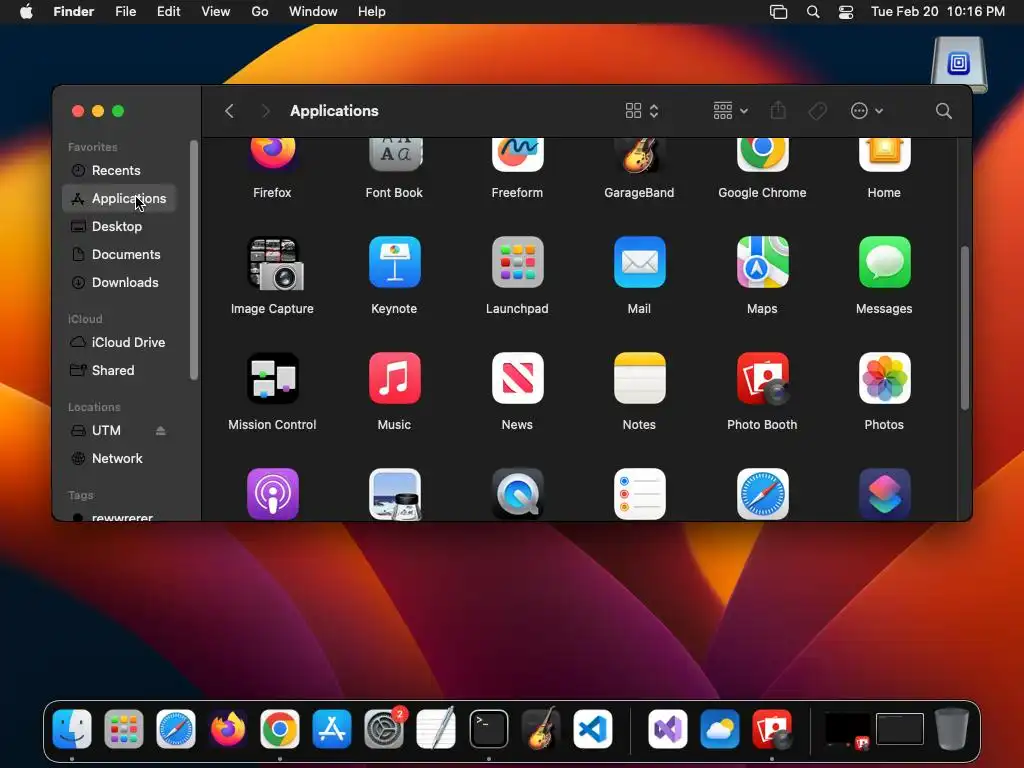This screenshot has height=768, width=1024.
Task: Open Visual Studio Code from the Dock
Action: pyautogui.click(x=593, y=729)
